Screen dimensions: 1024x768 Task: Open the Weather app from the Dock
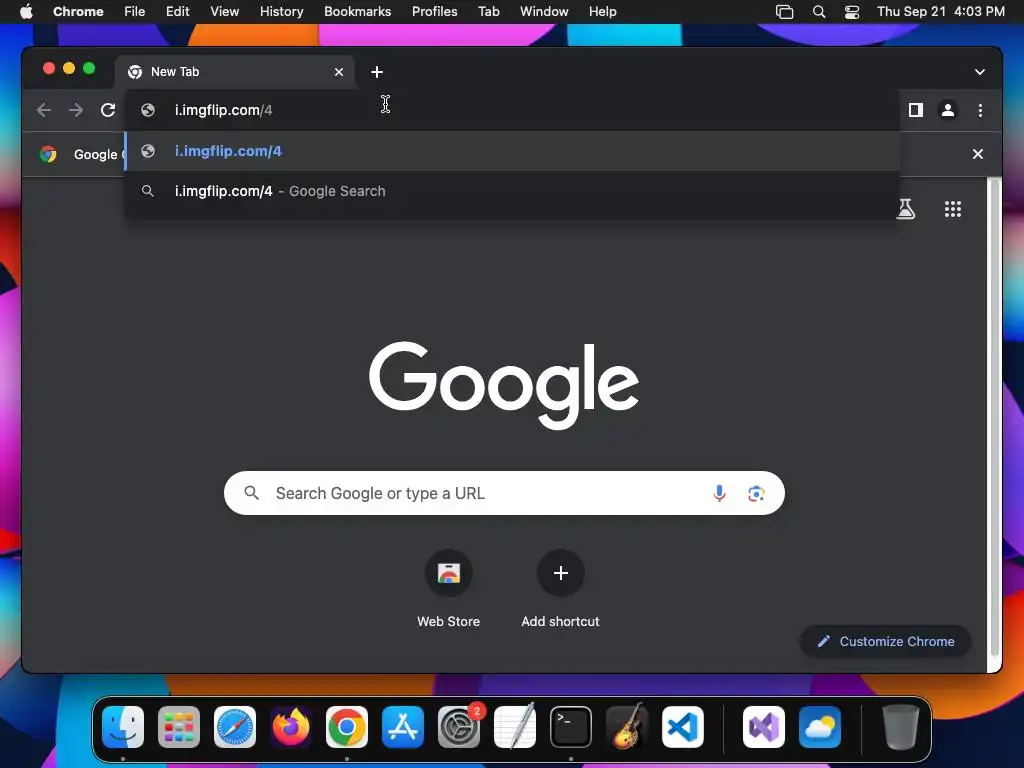820,727
